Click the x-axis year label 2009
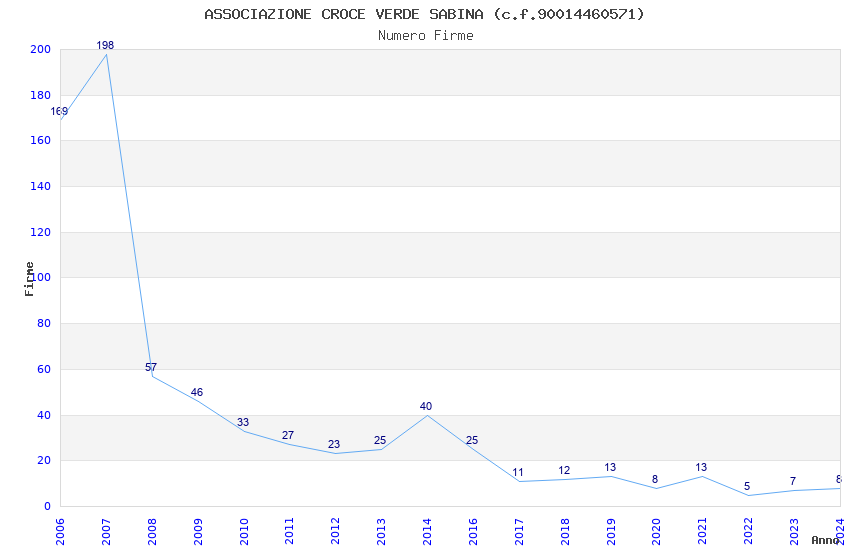The height and width of the screenshot is (550, 850). [198, 532]
